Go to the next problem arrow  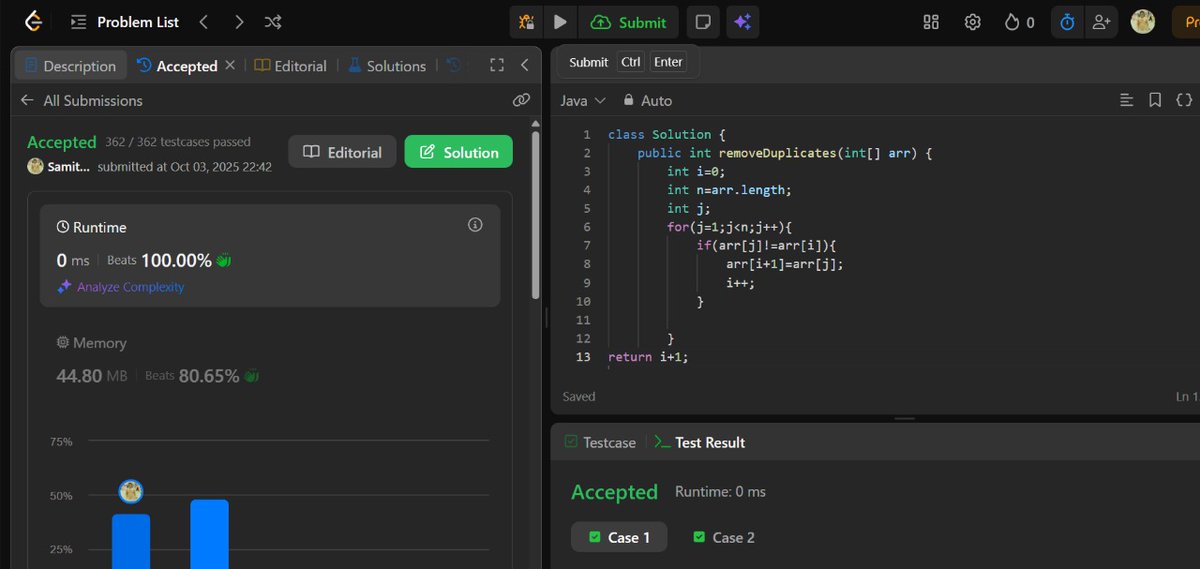coord(238,22)
